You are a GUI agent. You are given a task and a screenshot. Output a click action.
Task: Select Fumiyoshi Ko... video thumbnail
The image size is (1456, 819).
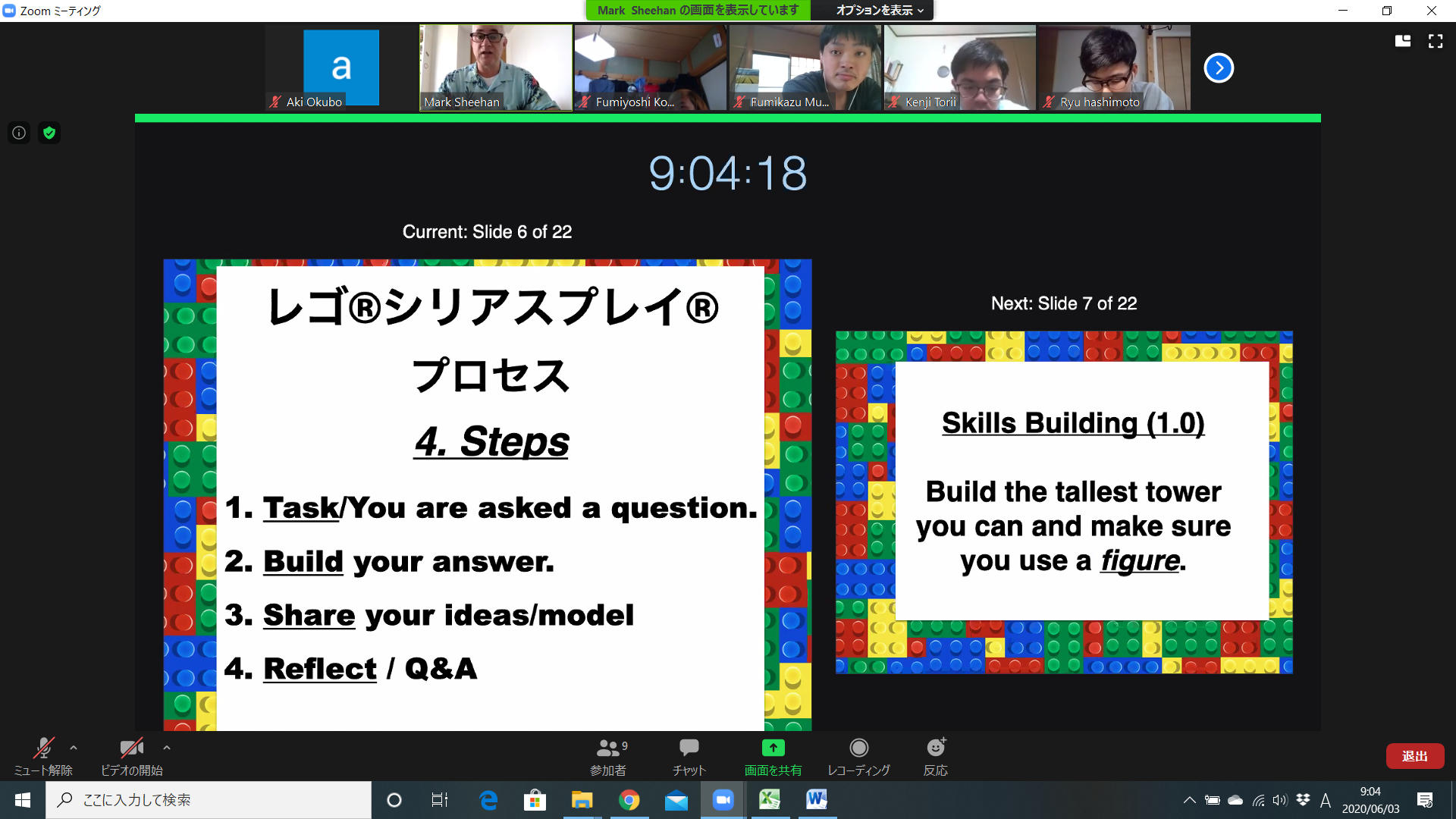click(651, 67)
